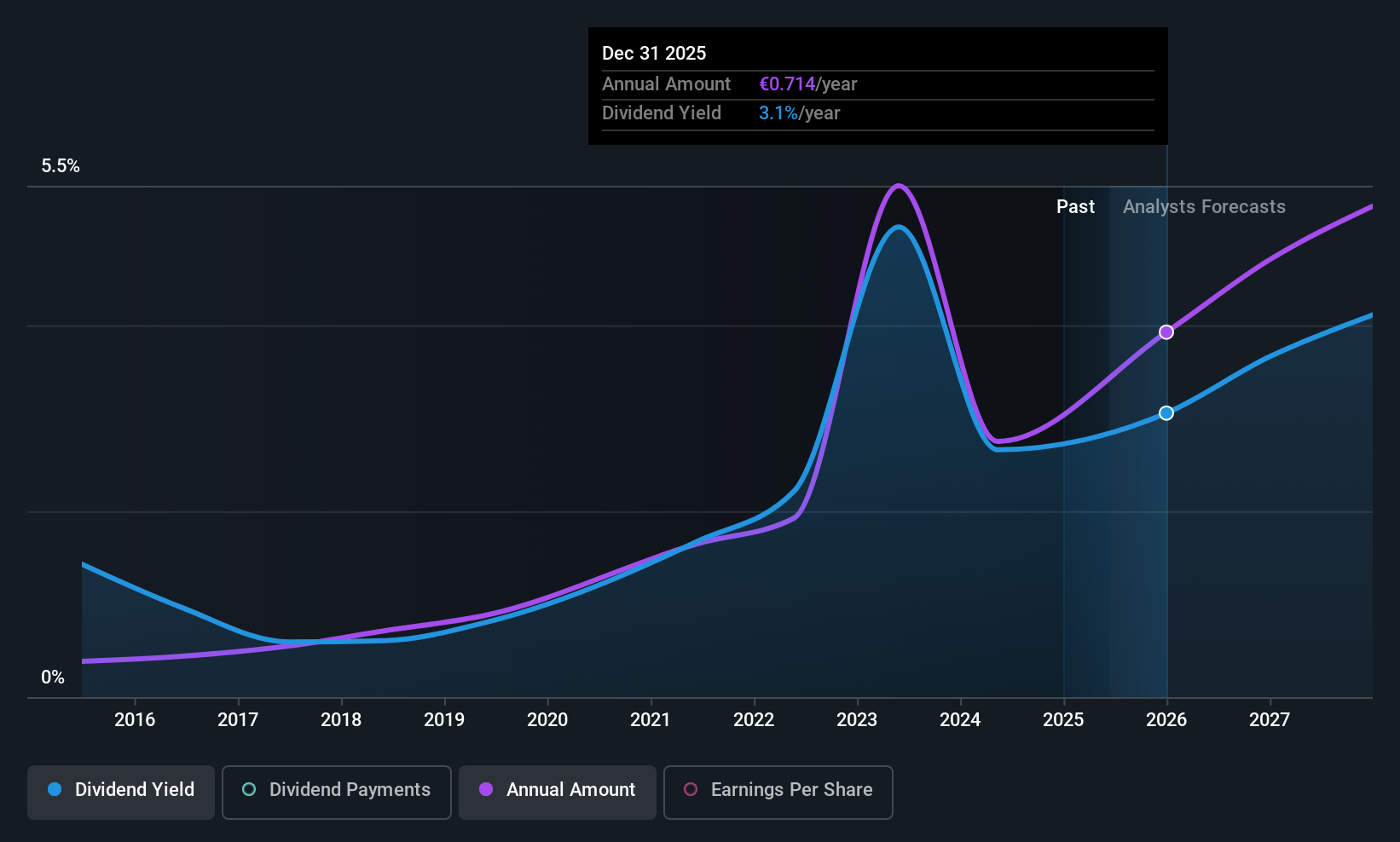Toggle the Earnings Per Share series
This screenshot has height=842, width=1400.
[778, 792]
